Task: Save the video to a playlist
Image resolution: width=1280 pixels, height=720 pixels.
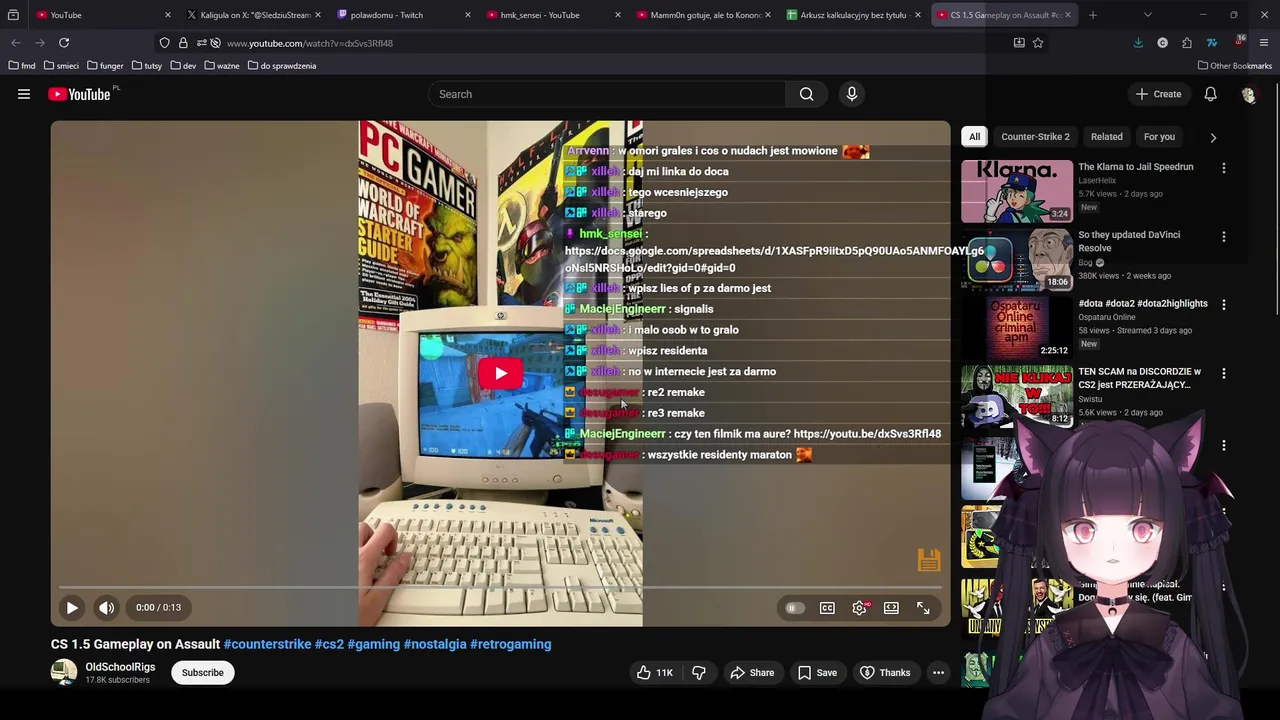Action: tap(817, 673)
